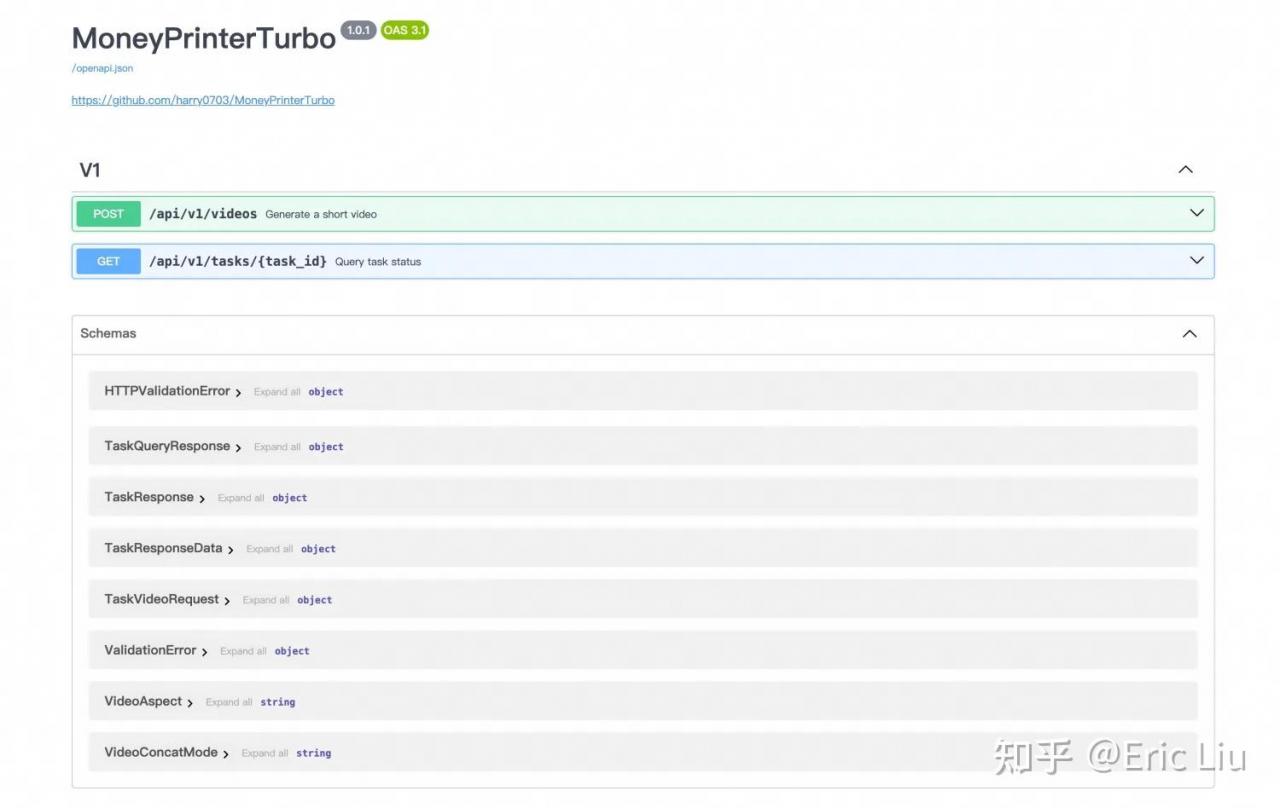1280x808 pixels.
Task: Click Expand all for TaskResponseData
Action: [x=270, y=549]
